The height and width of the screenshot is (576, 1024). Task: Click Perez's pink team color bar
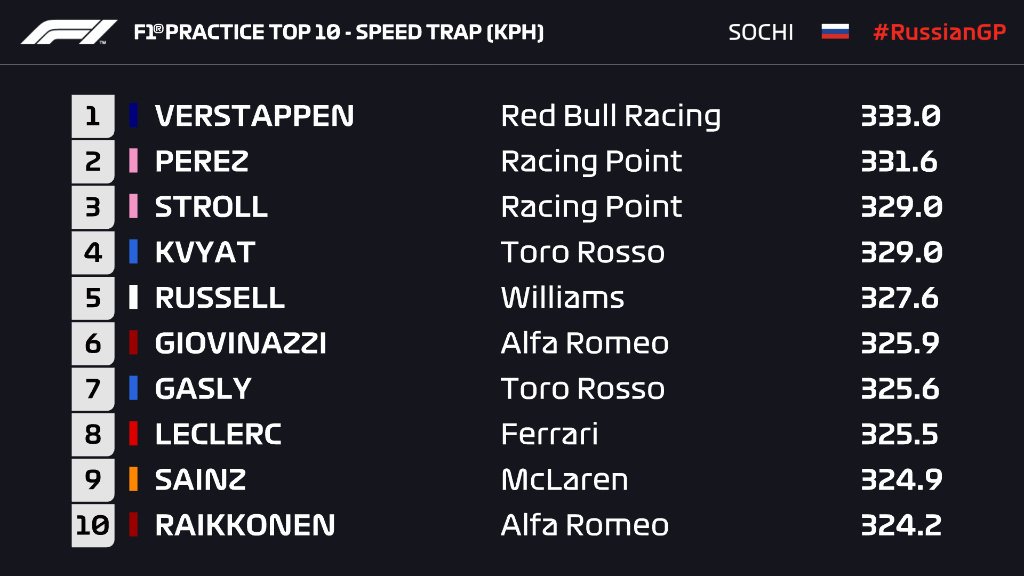pos(133,161)
